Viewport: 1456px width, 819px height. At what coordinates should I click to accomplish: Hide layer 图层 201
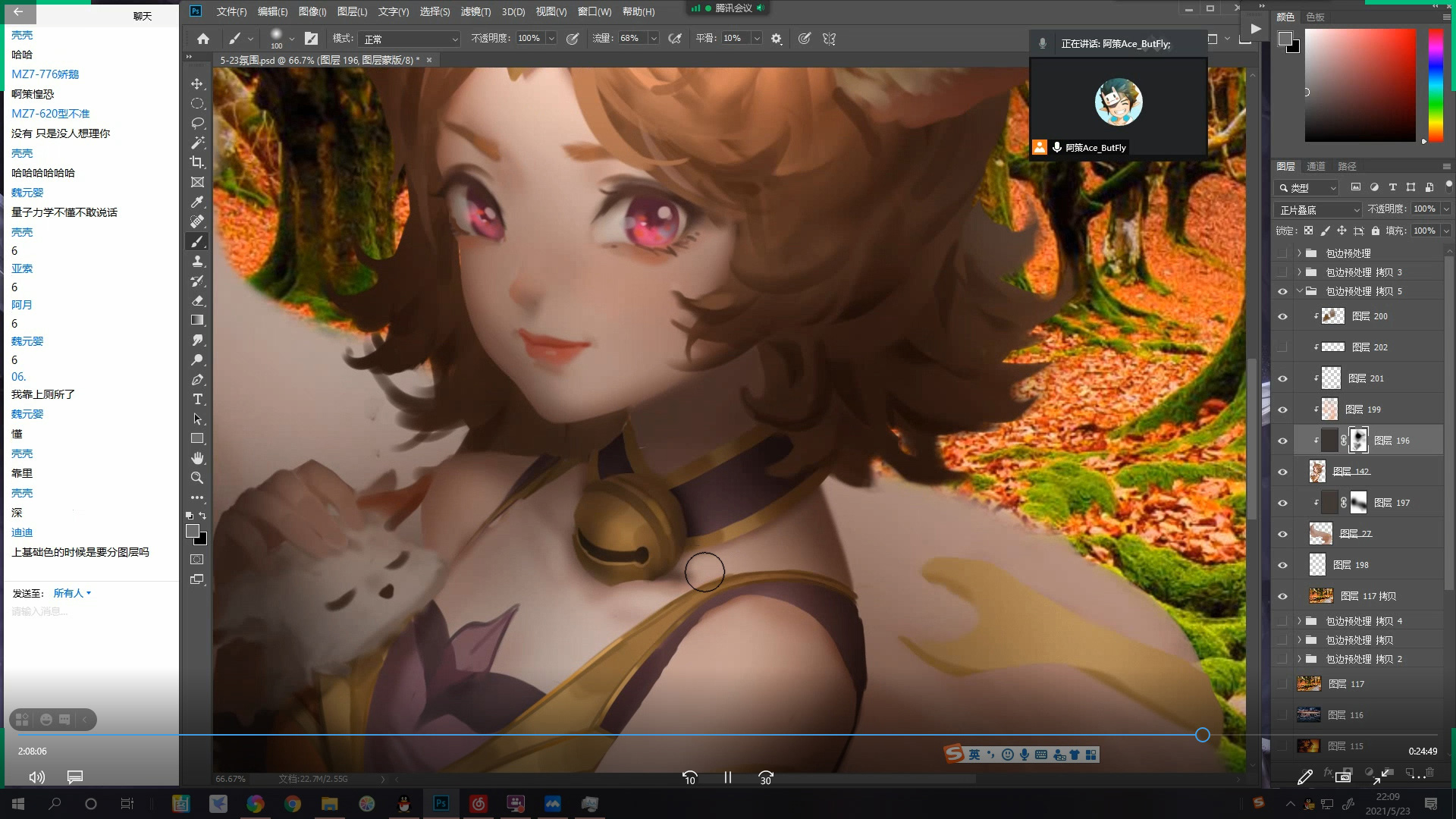1282,379
